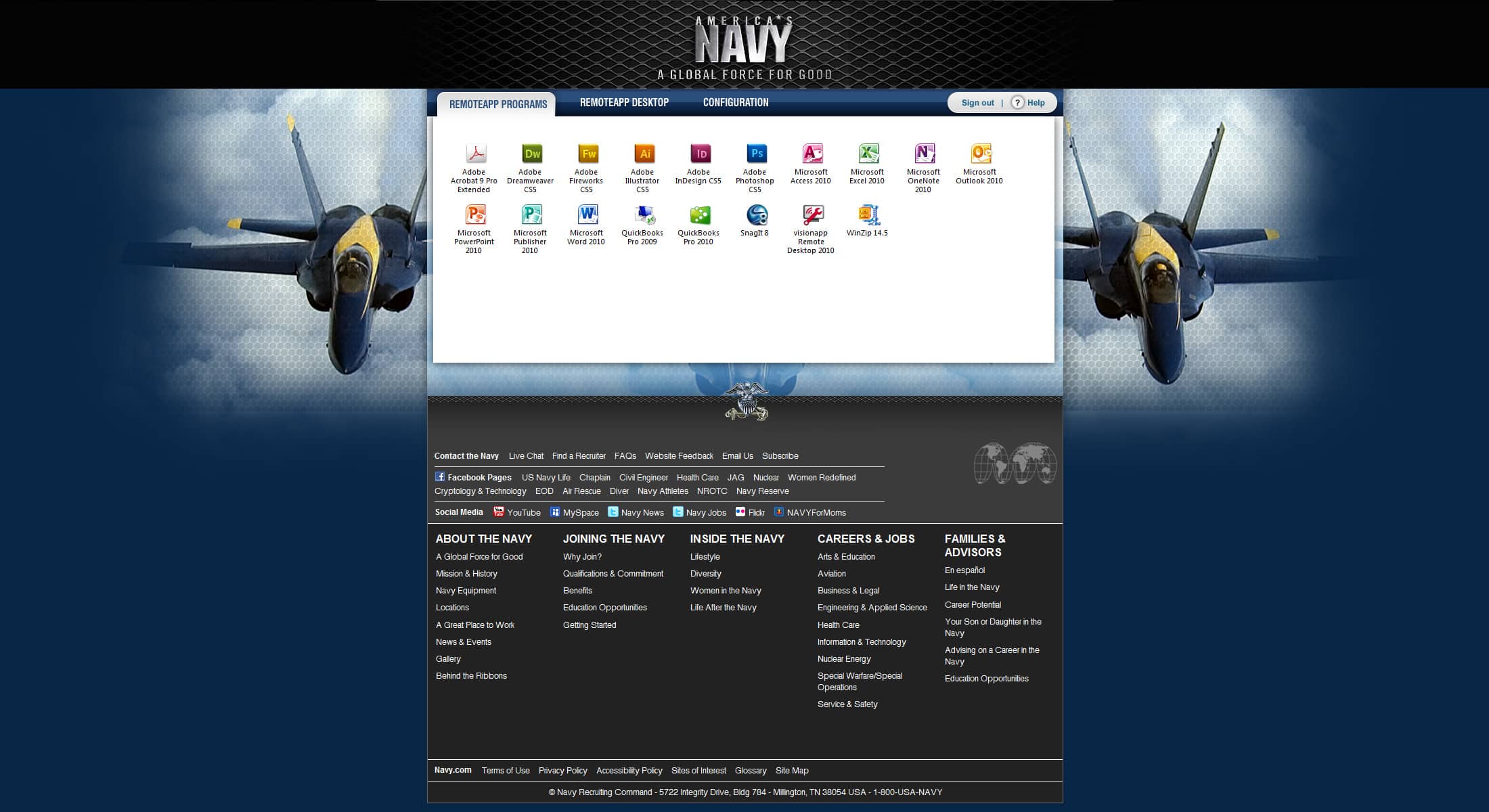Image resolution: width=1489 pixels, height=812 pixels.
Task: Click Navy Equipment link
Action: tap(466, 591)
